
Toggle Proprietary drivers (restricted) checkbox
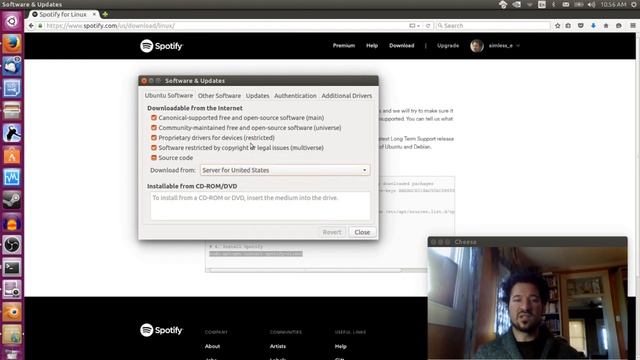[154, 138]
